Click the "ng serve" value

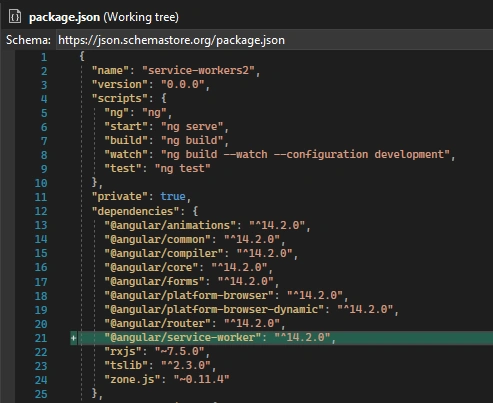pos(192,126)
